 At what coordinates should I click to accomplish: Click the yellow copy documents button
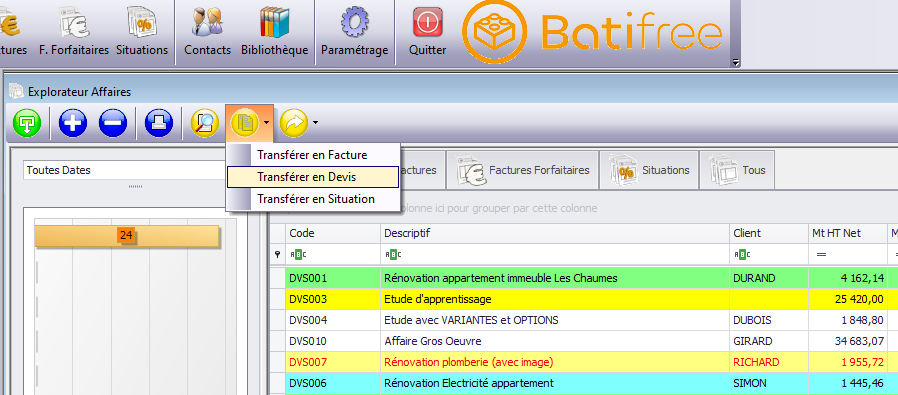tap(244, 123)
